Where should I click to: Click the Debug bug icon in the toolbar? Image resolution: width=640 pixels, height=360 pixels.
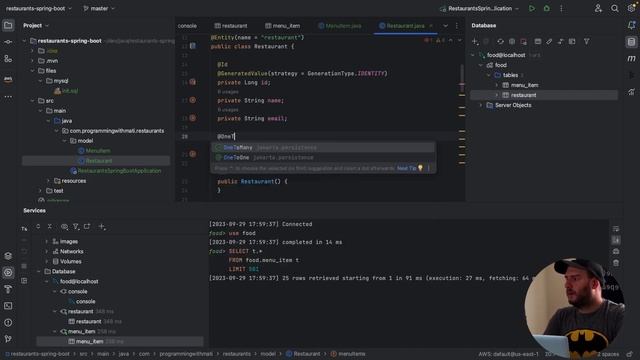click(x=547, y=8)
